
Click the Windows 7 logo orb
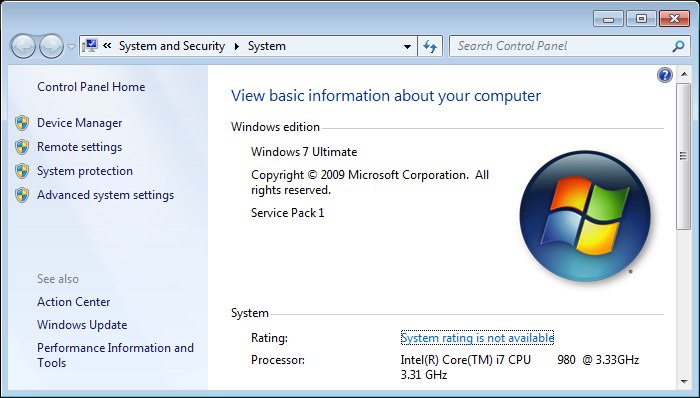click(584, 216)
